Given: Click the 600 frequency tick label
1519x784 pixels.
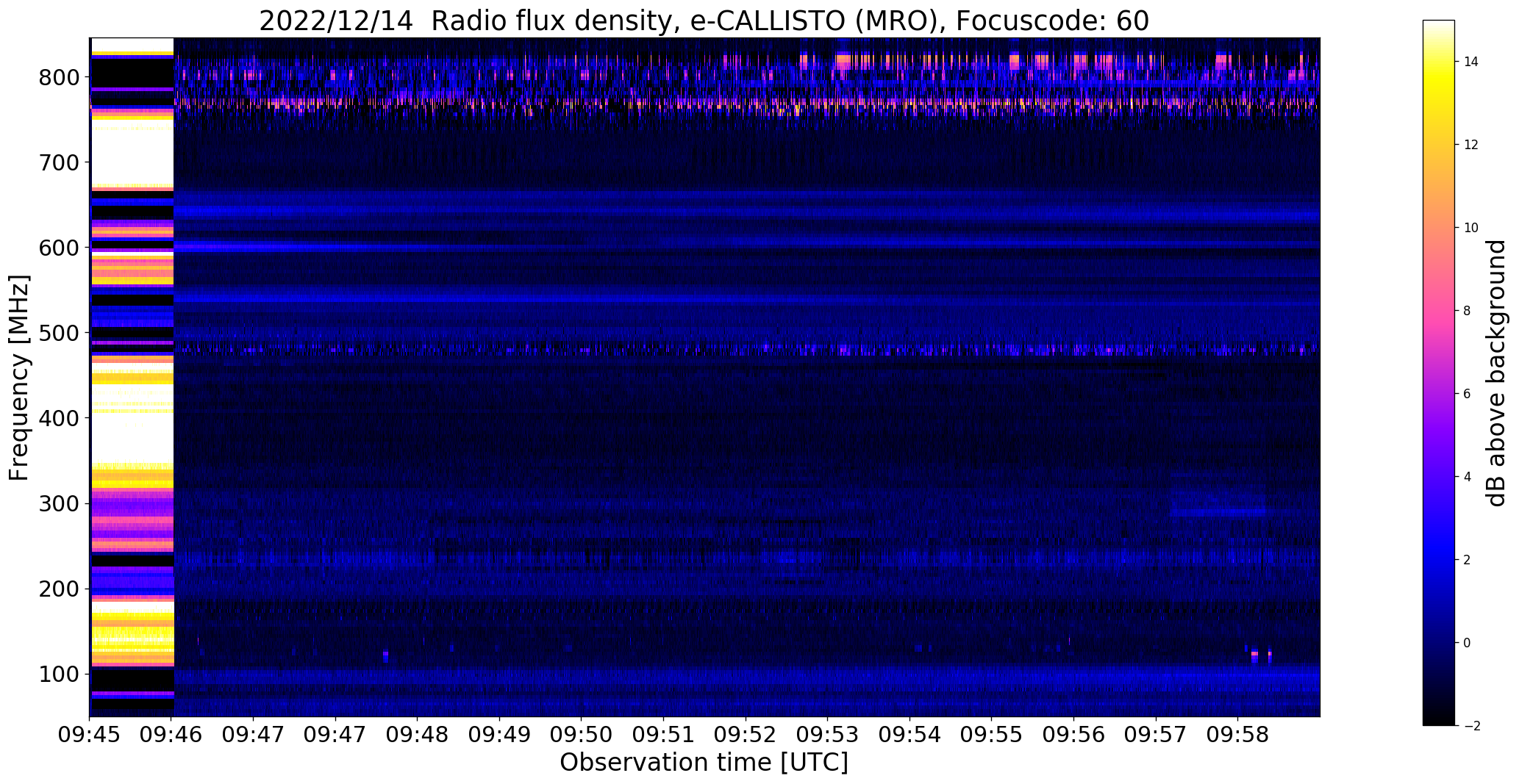Looking at the screenshot, I should [x=59, y=248].
